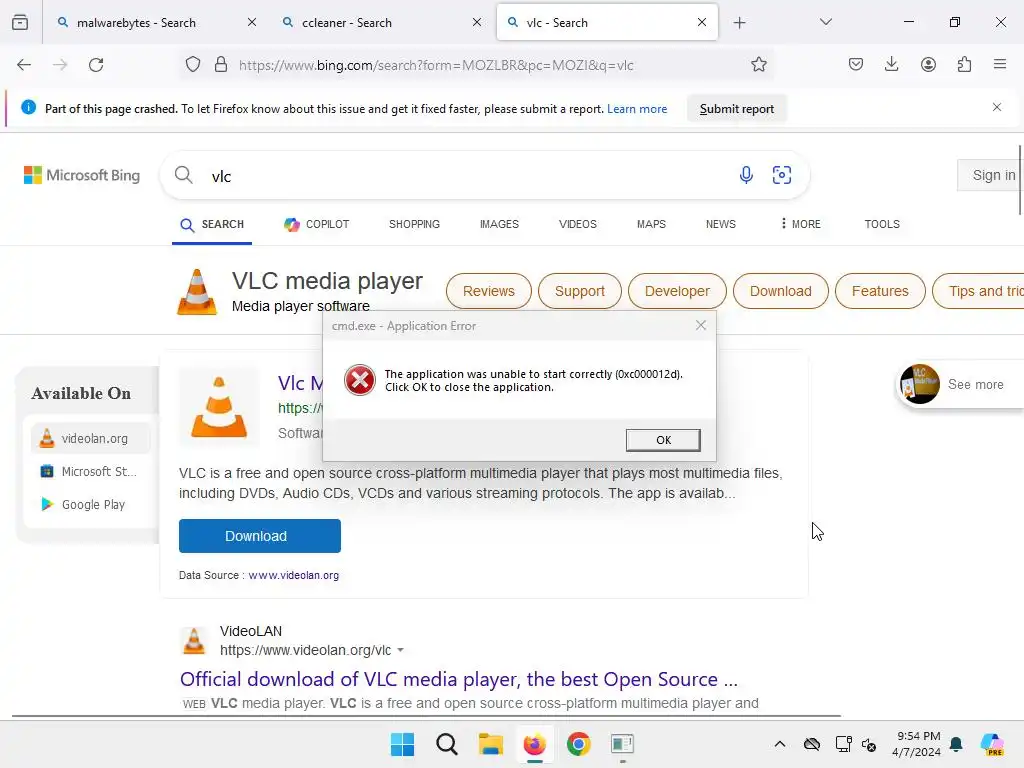
Task: Open the NEWS results tab
Action: point(720,224)
